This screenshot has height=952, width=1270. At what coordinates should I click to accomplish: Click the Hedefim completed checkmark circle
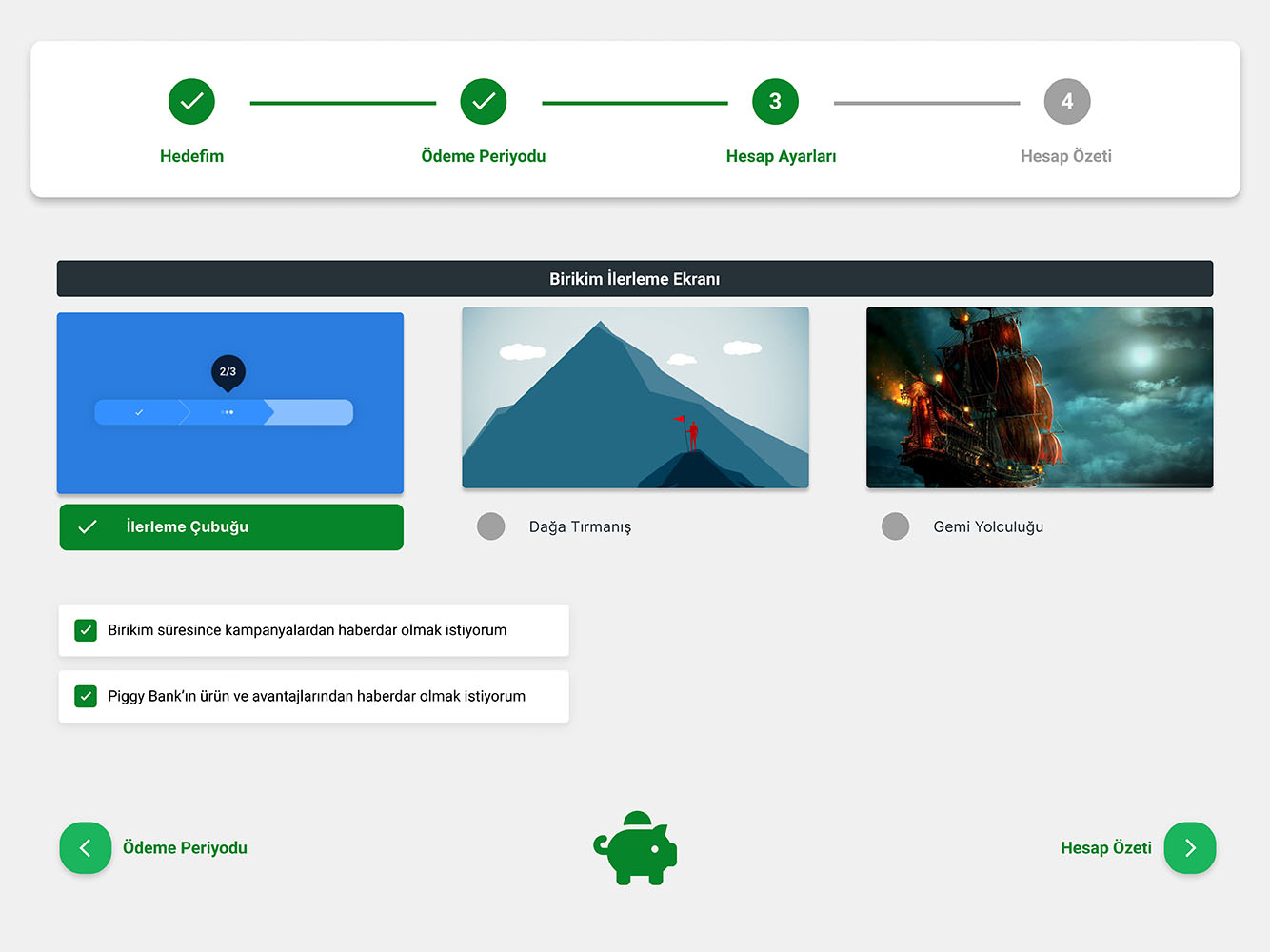point(191,102)
